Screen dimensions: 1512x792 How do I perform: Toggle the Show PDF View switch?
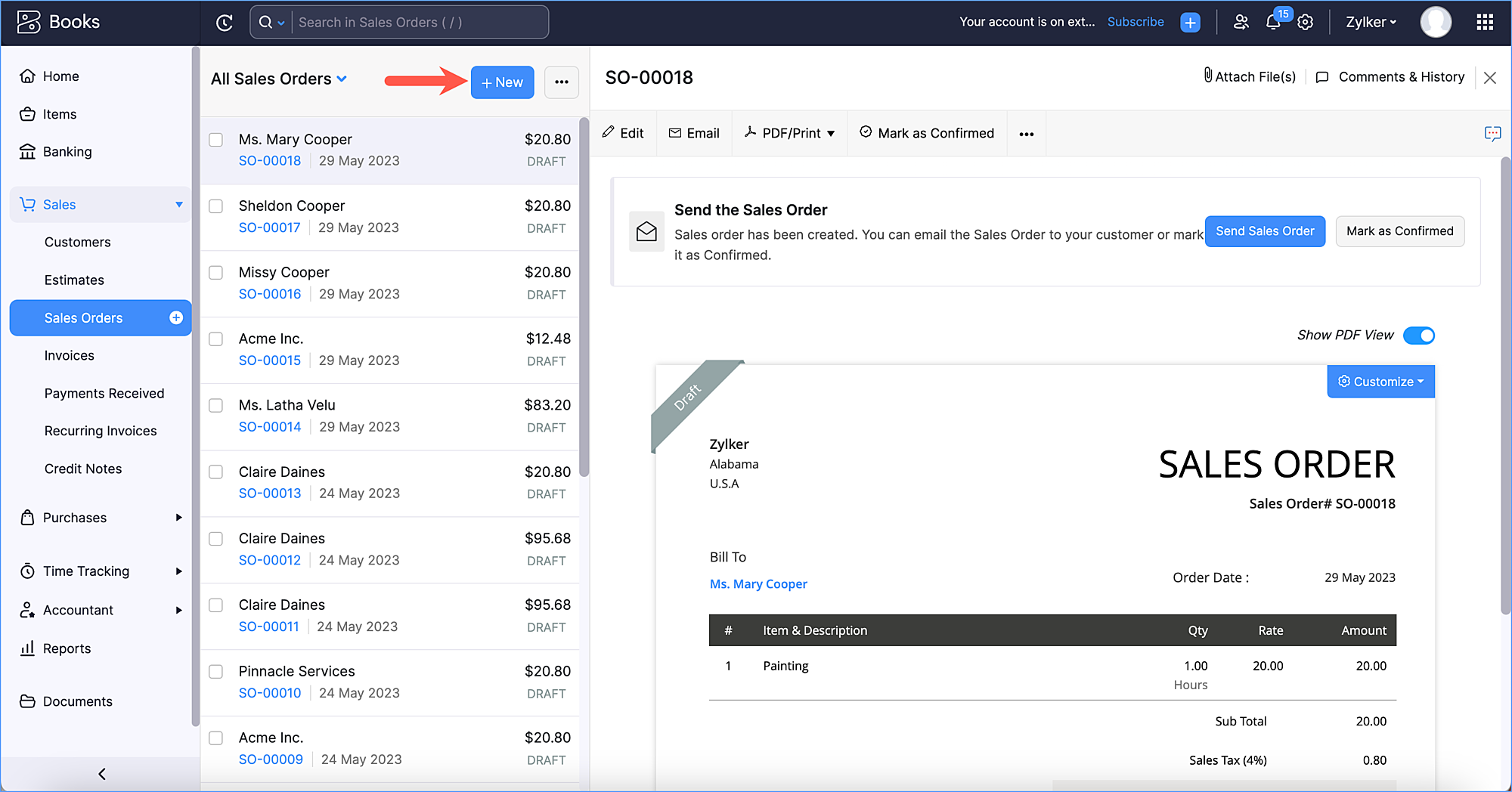(x=1418, y=336)
